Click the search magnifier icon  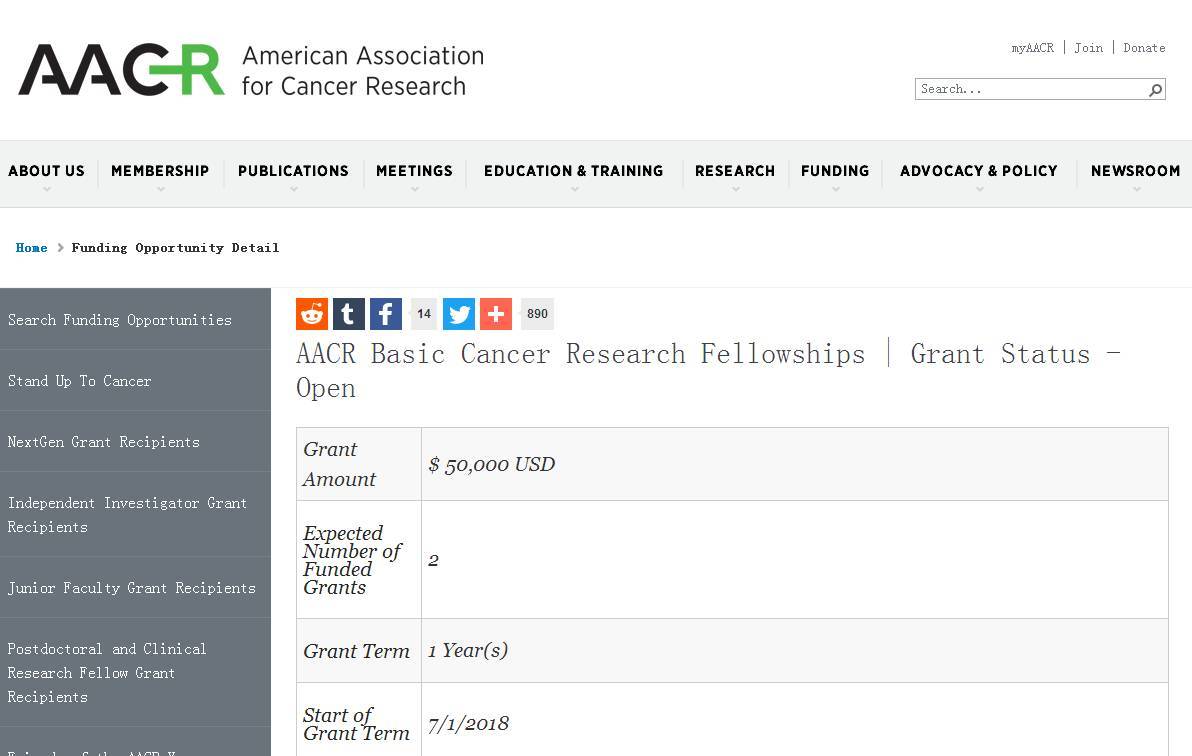click(1156, 90)
